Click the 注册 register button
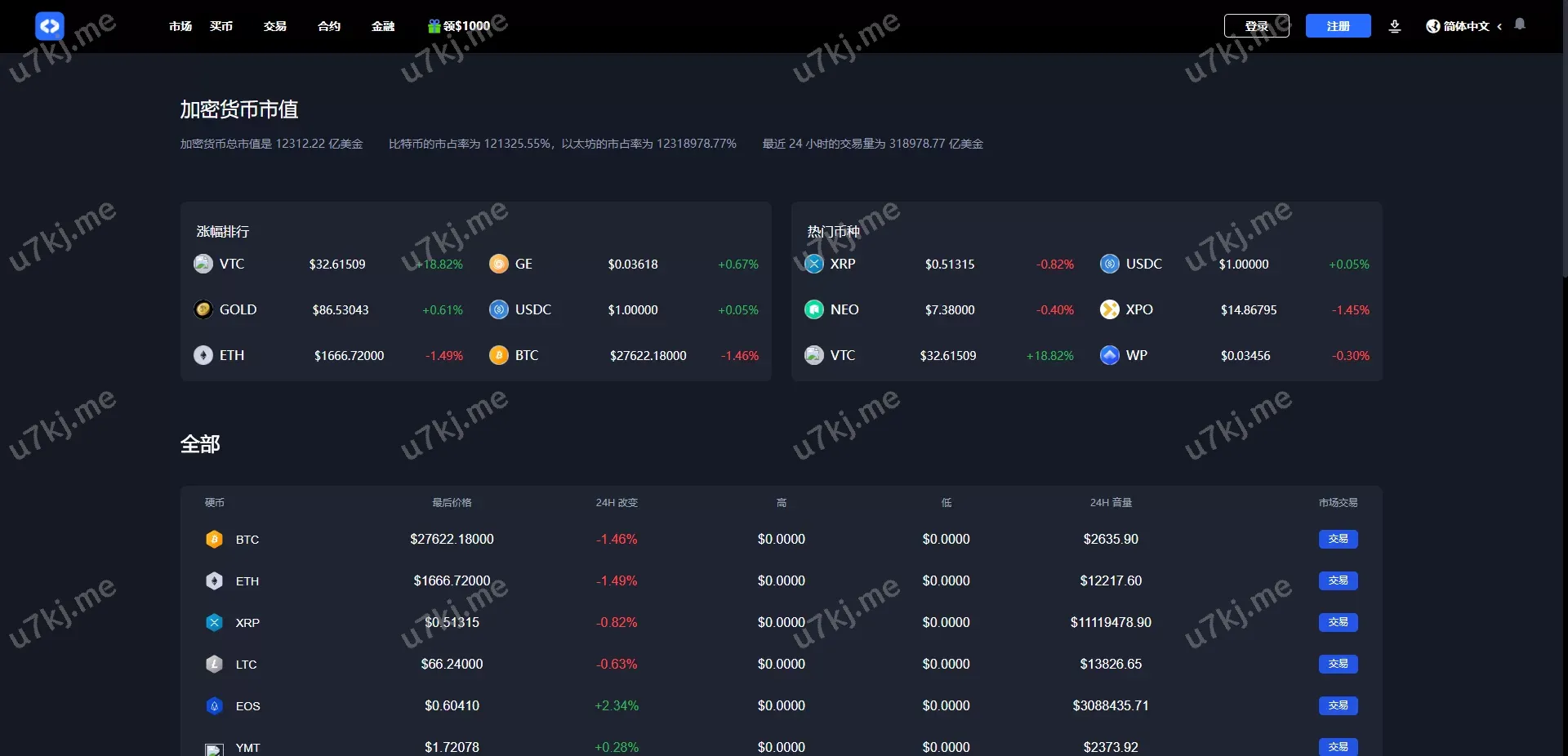 click(1338, 26)
